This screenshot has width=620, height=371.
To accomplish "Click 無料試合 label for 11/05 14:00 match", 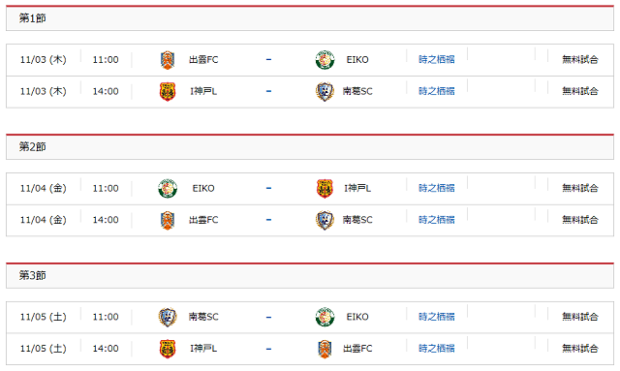I will click(x=580, y=348).
